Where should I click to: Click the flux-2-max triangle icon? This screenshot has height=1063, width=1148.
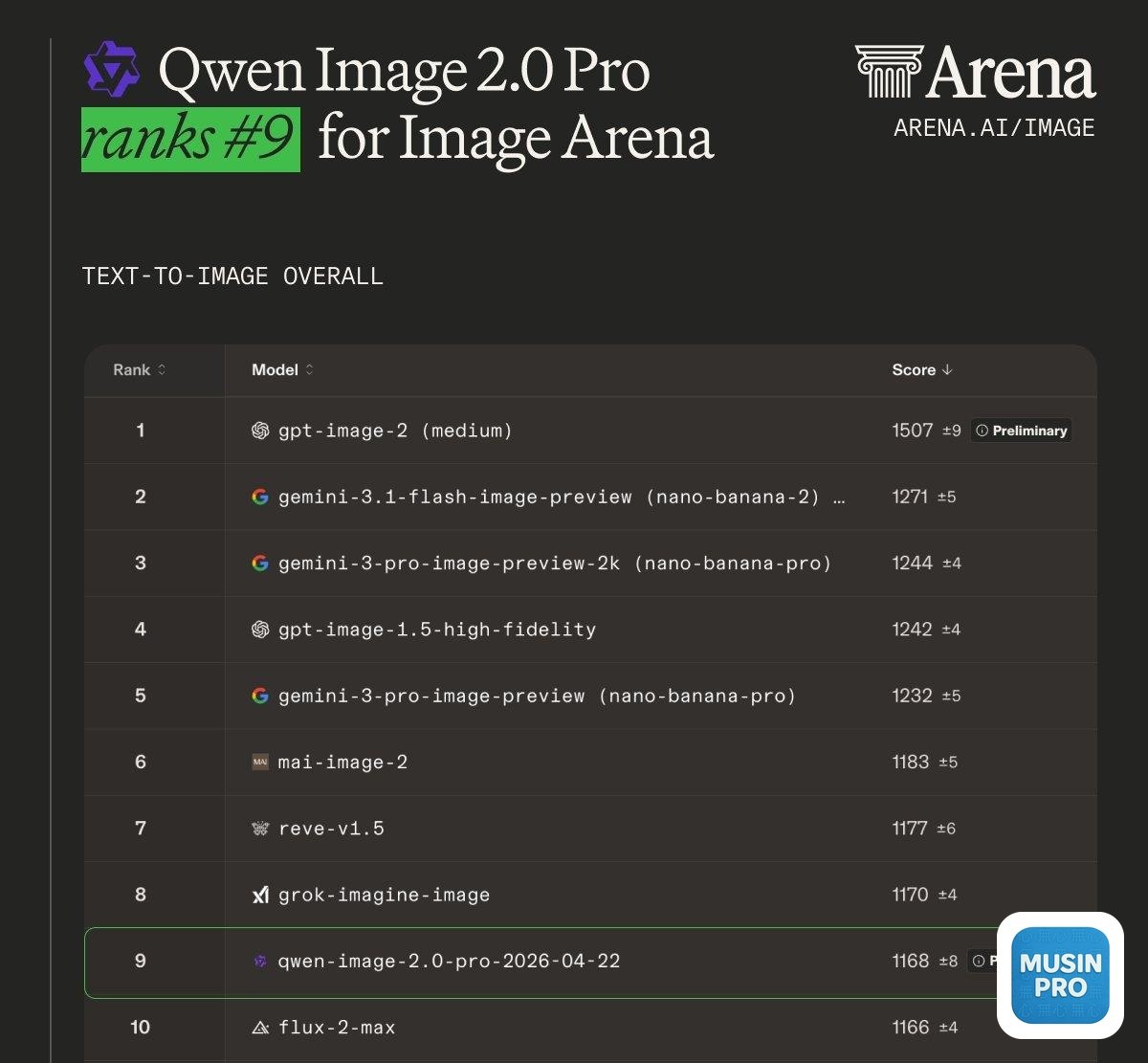coord(260,1028)
